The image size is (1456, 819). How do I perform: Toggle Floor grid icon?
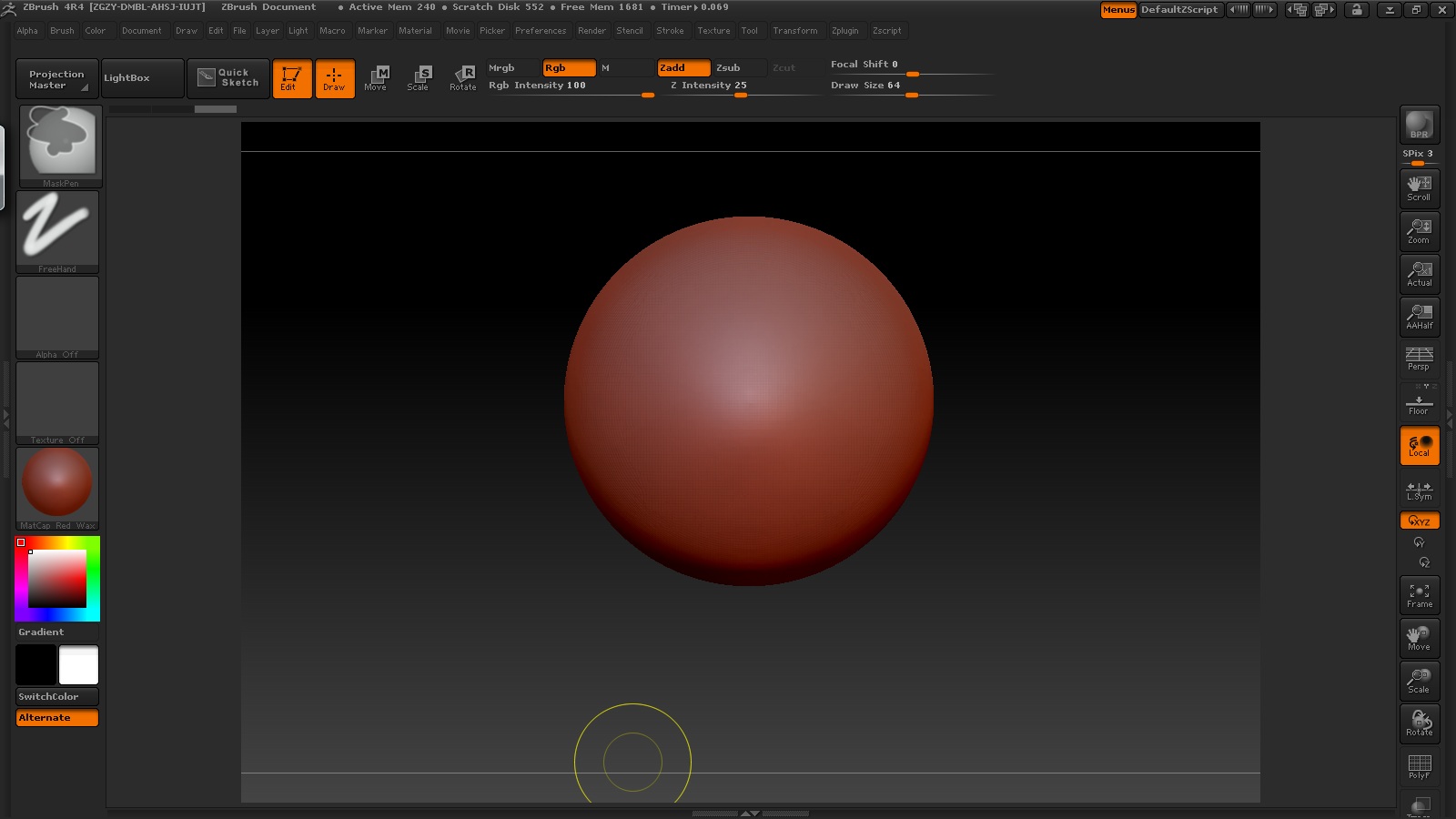[x=1420, y=402]
